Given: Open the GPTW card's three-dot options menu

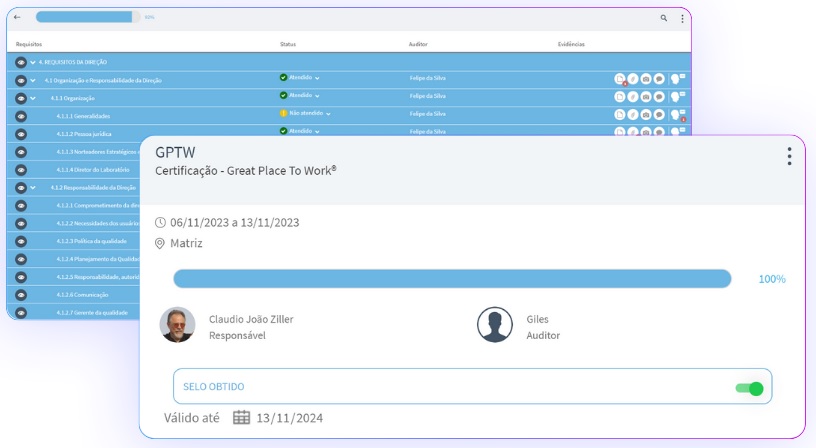Looking at the screenshot, I should pyautogui.click(x=789, y=157).
